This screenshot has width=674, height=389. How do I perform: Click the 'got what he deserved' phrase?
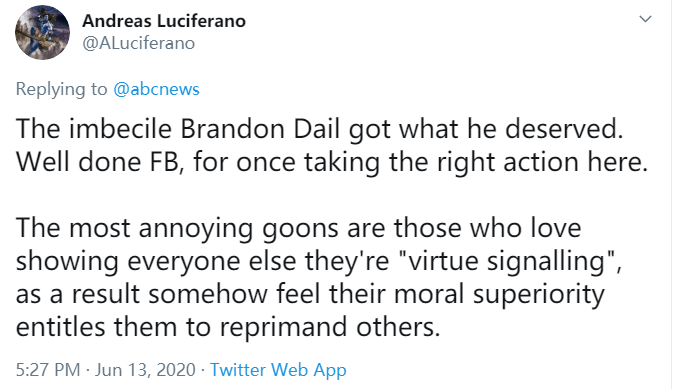pos(485,129)
